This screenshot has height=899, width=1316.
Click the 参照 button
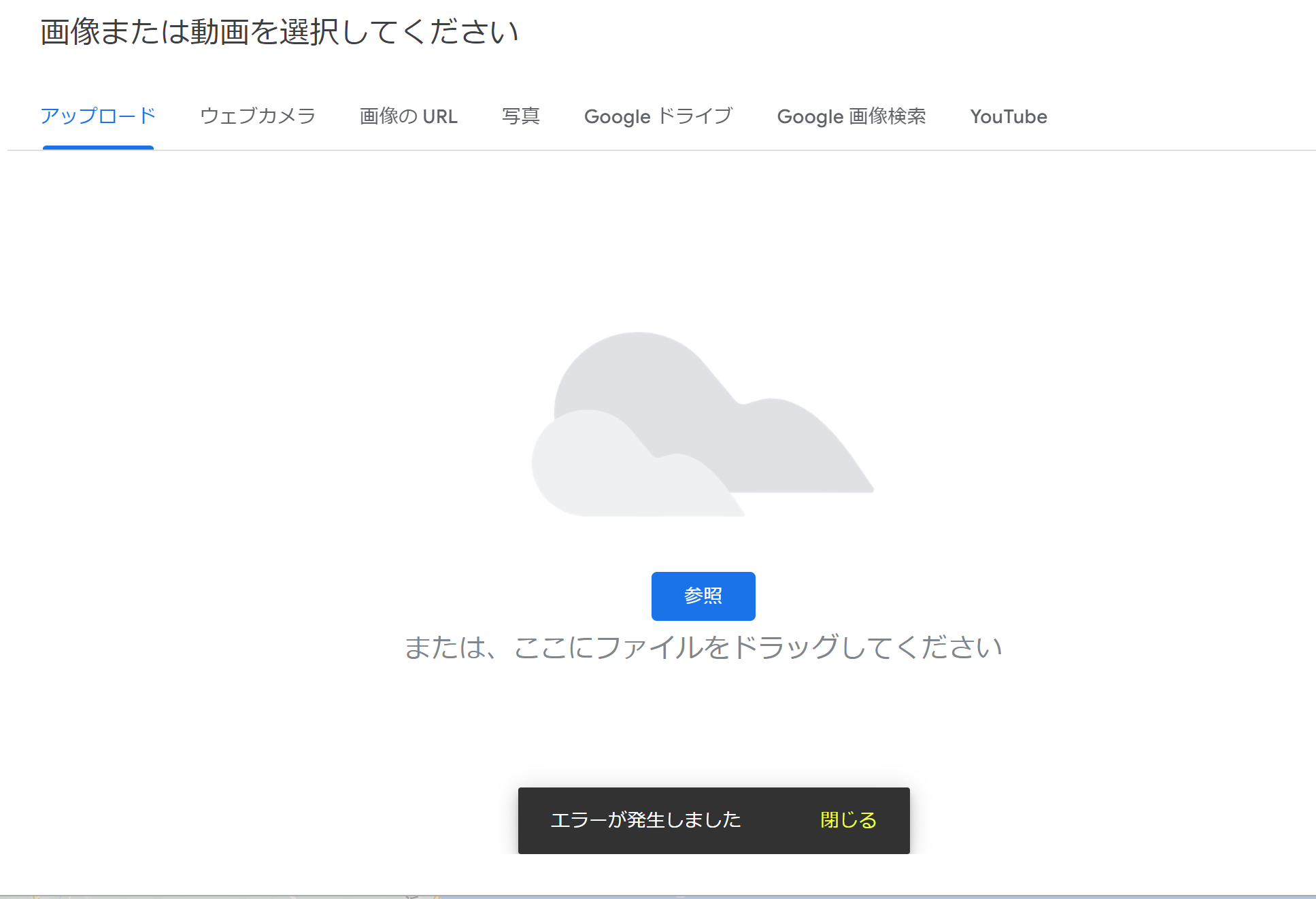click(x=703, y=595)
